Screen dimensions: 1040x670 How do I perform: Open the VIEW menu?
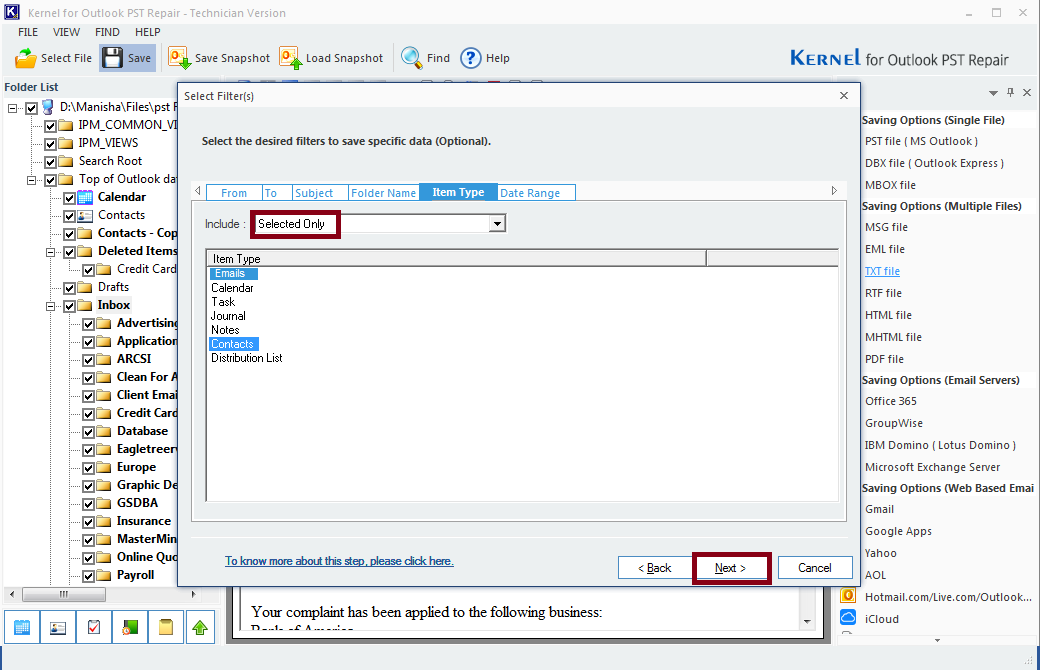pos(66,32)
